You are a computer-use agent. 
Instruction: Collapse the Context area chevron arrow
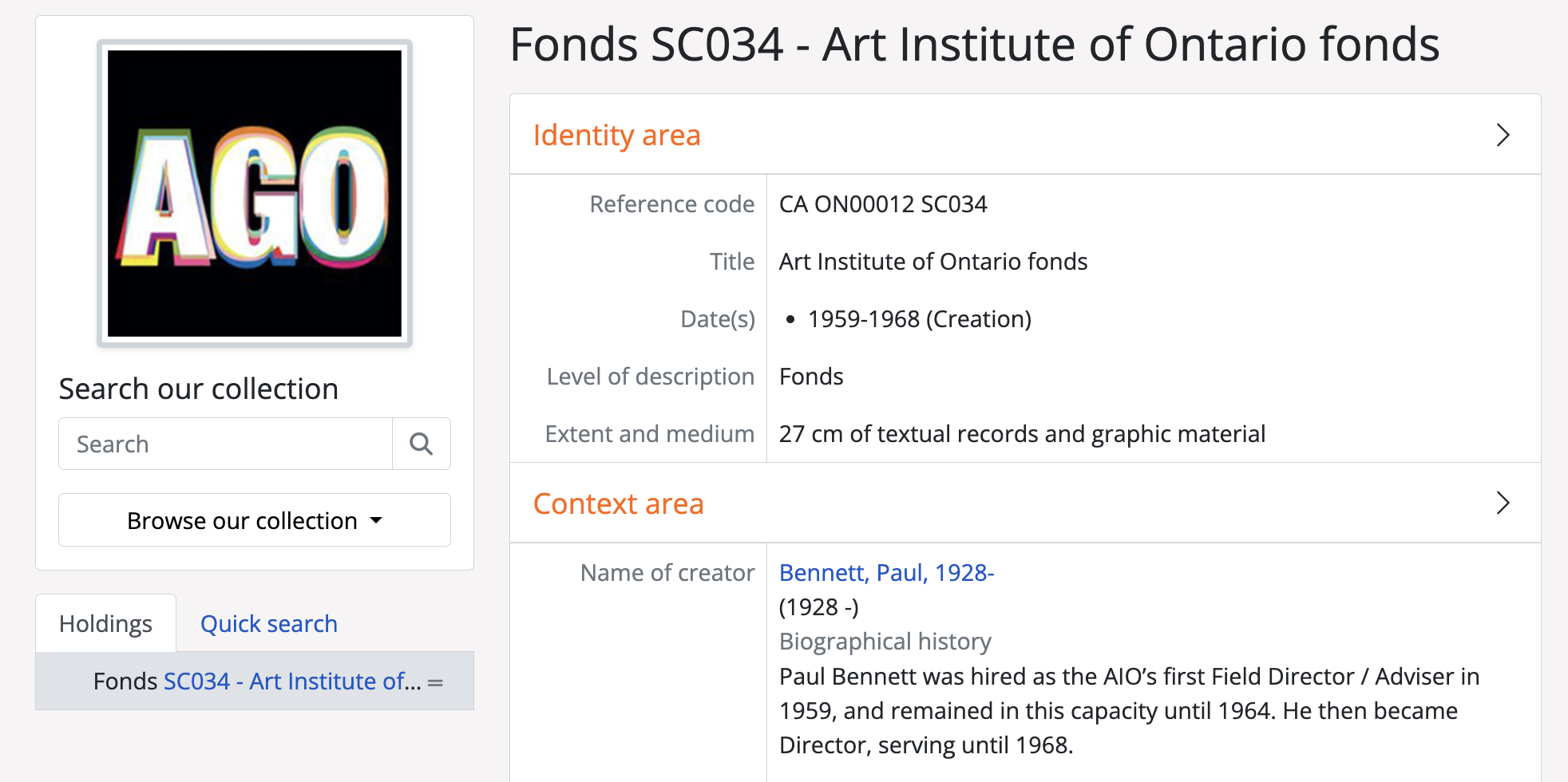1503,503
